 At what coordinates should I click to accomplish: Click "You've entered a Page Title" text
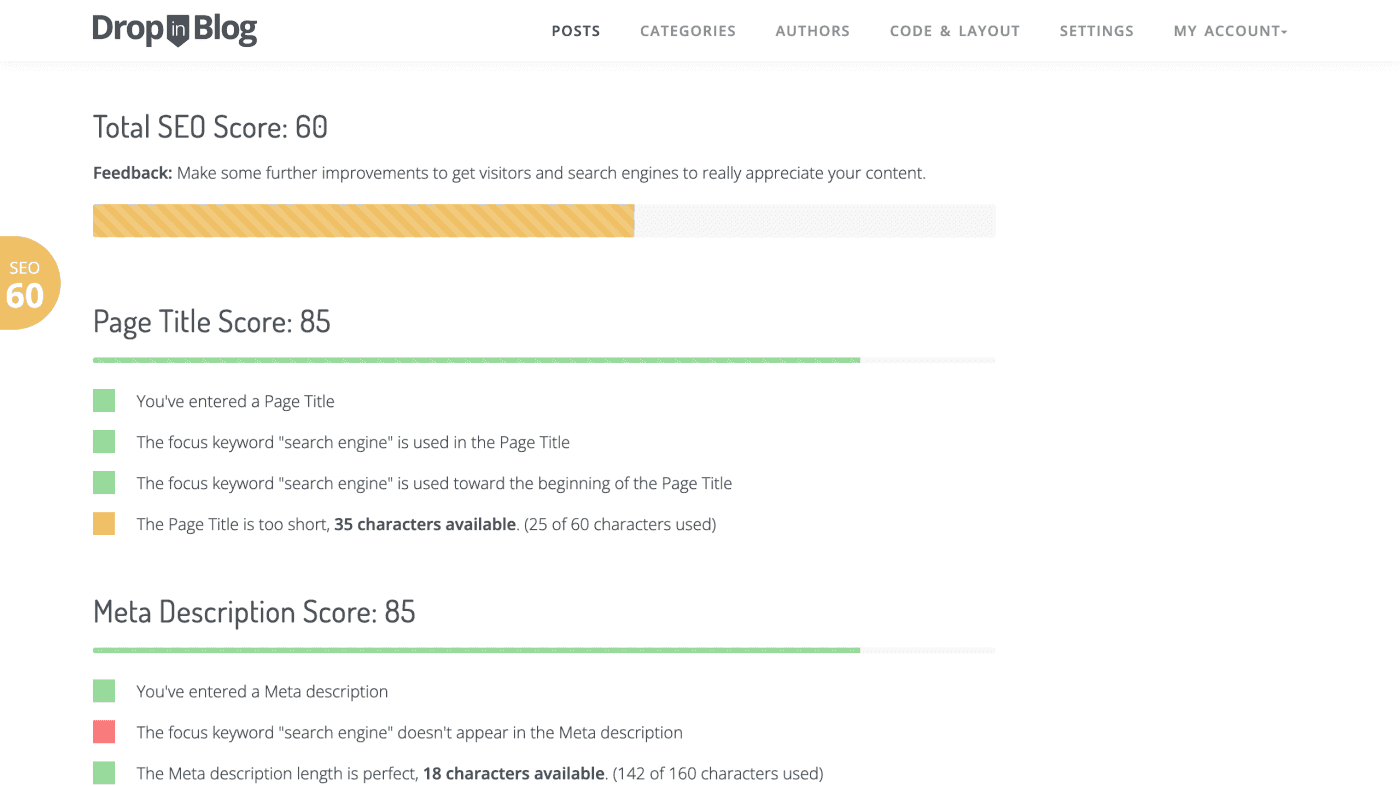(x=236, y=401)
